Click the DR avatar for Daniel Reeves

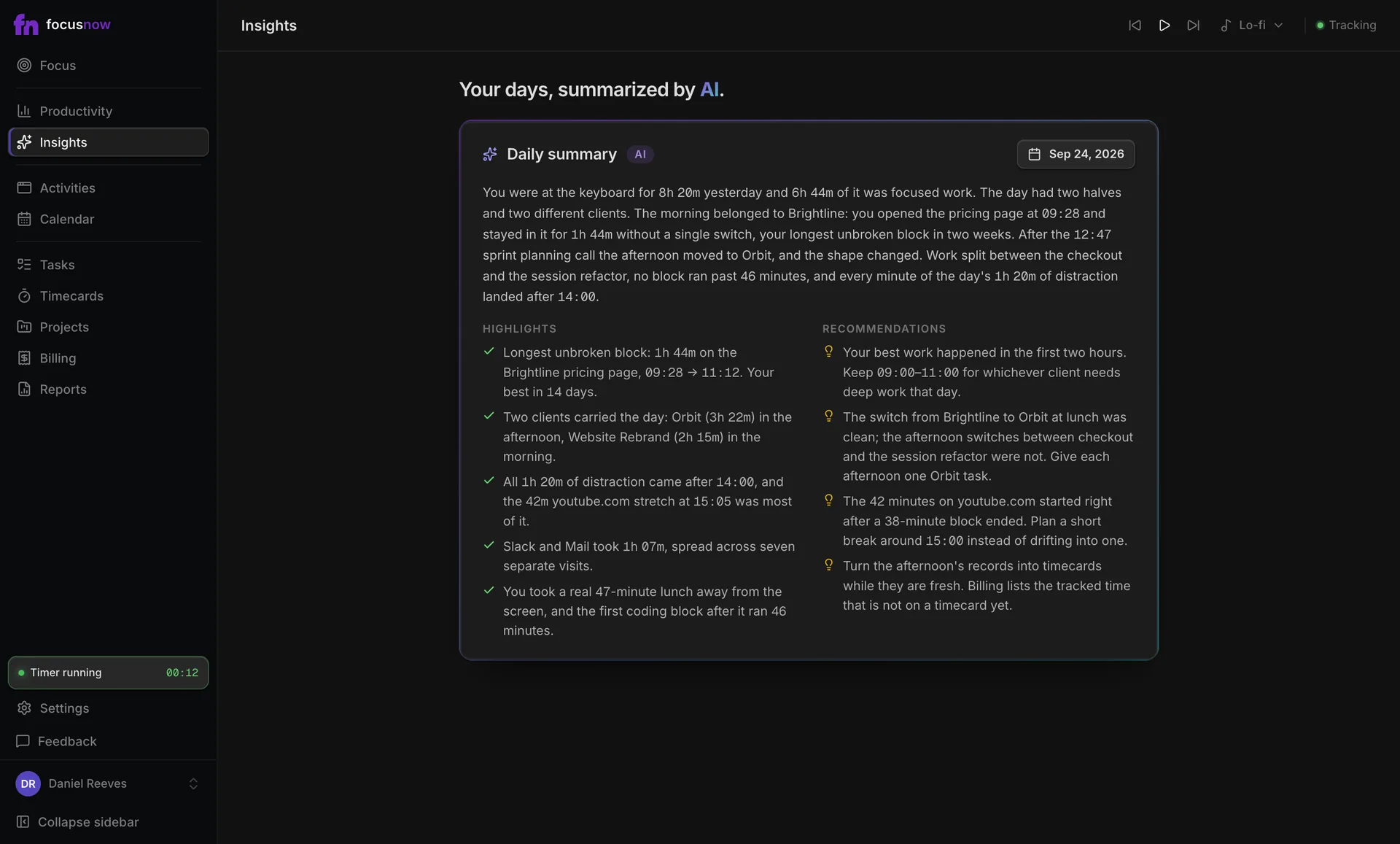[28, 783]
